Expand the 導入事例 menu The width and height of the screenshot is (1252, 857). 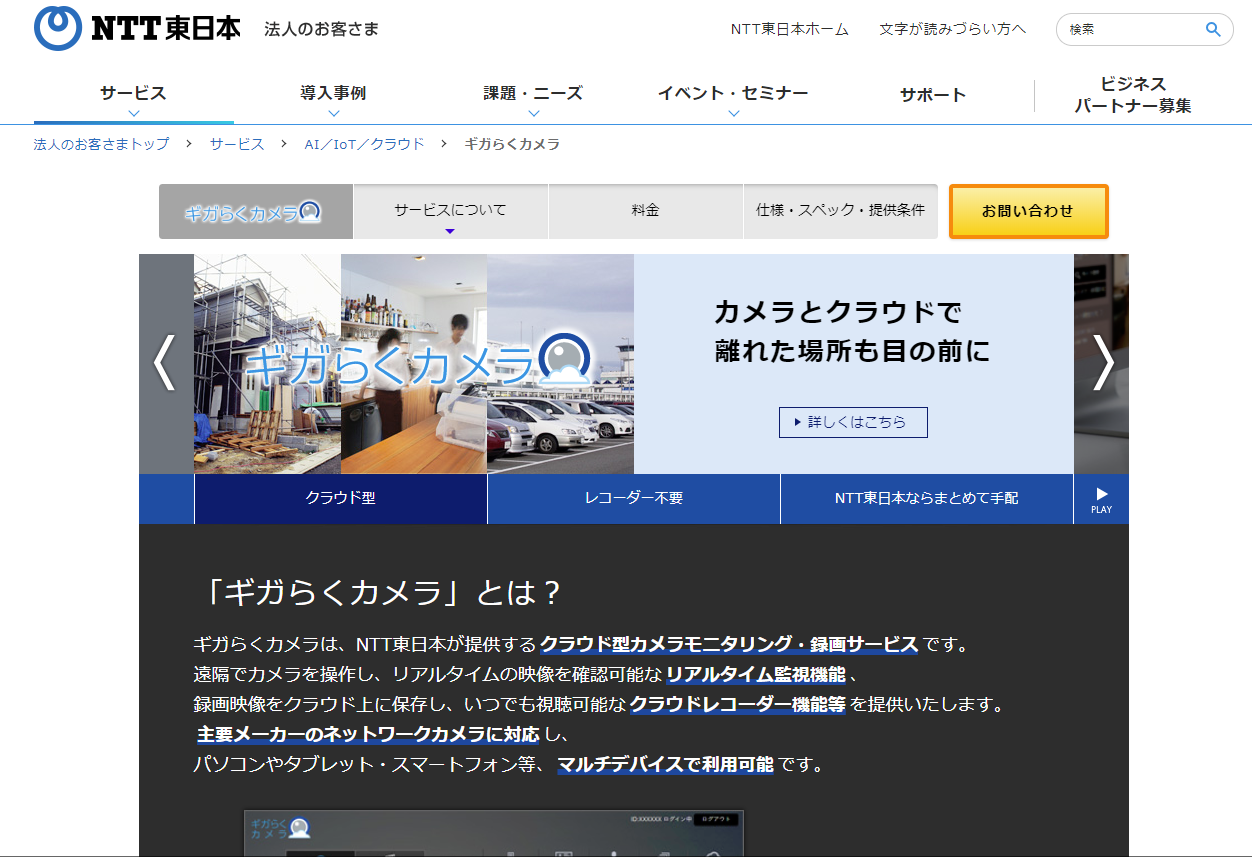(333, 99)
